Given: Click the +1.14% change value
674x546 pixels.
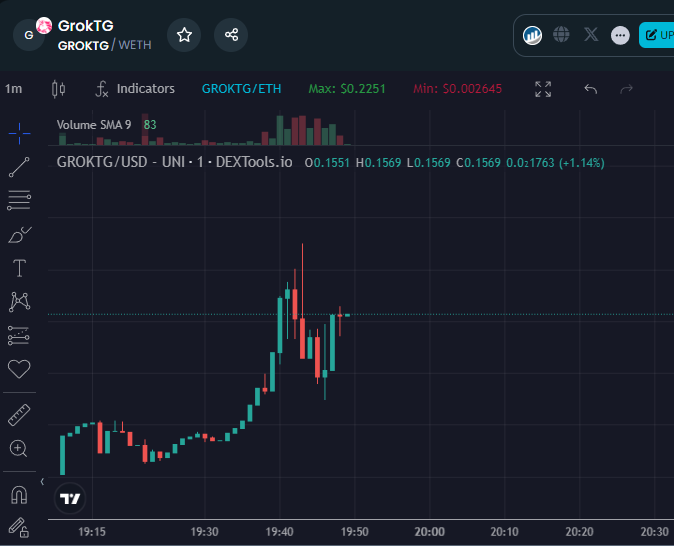Looking at the screenshot, I should (582, 163).
